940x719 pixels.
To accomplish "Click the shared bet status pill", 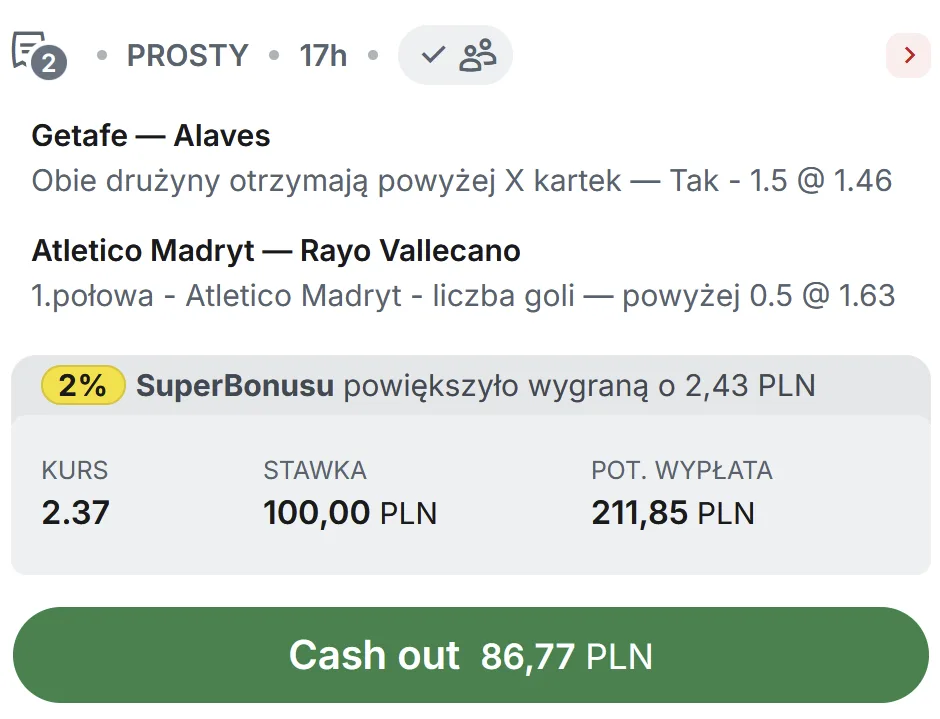I will [455, 54].
